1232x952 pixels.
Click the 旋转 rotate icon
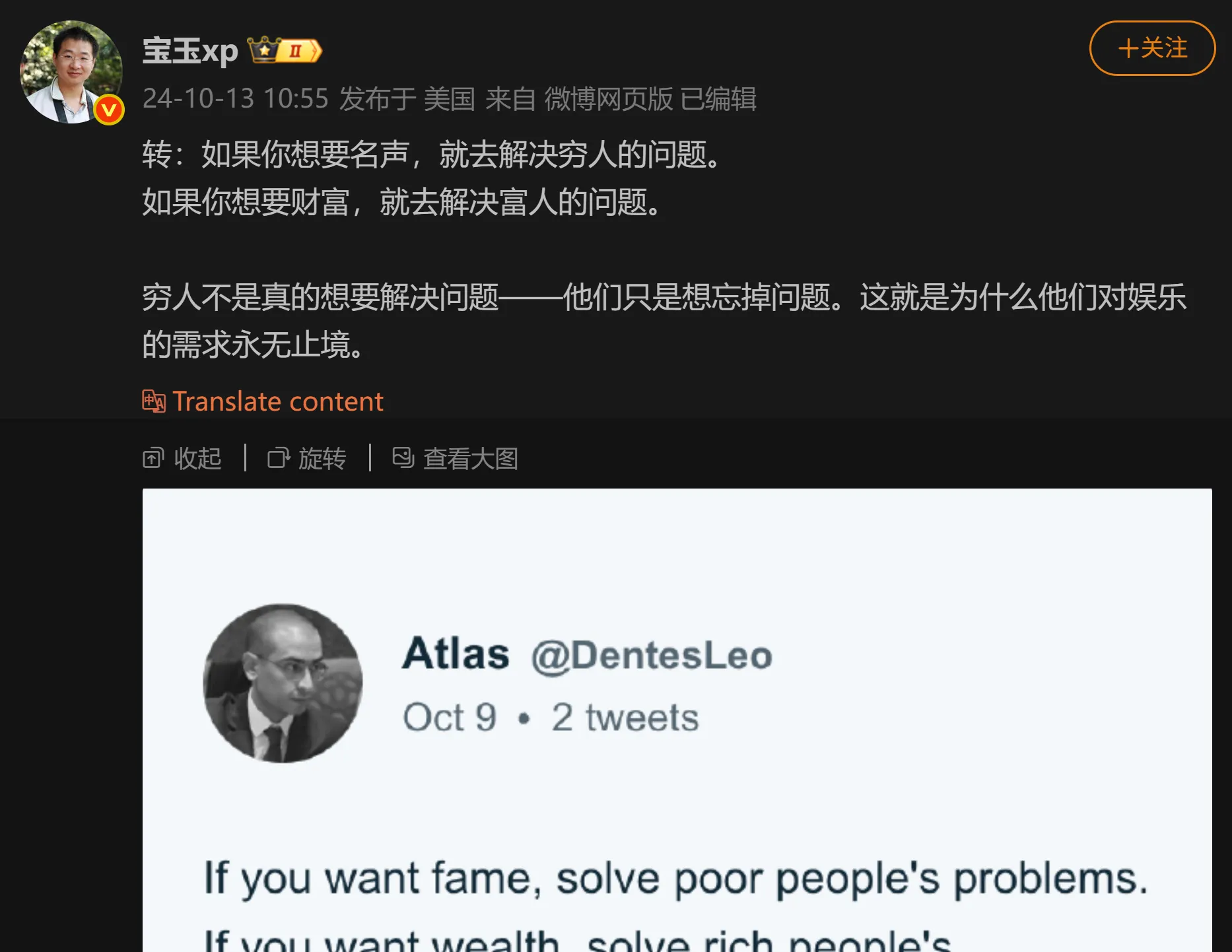[x=278, y=458]
